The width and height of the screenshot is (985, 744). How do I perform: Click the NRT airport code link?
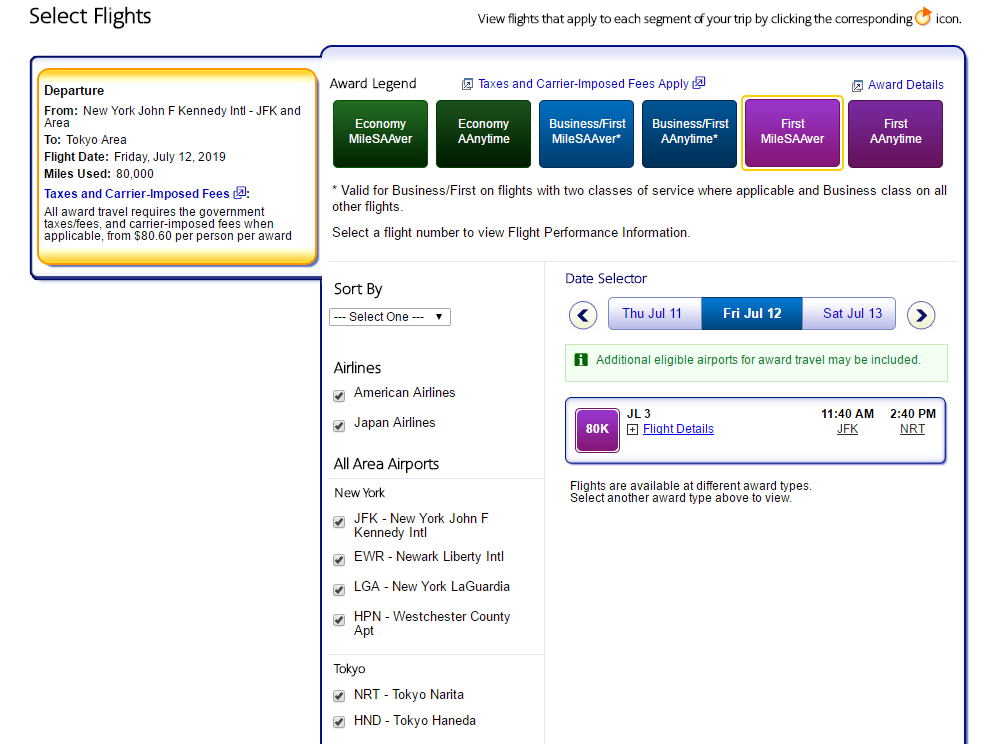[912, 429]
